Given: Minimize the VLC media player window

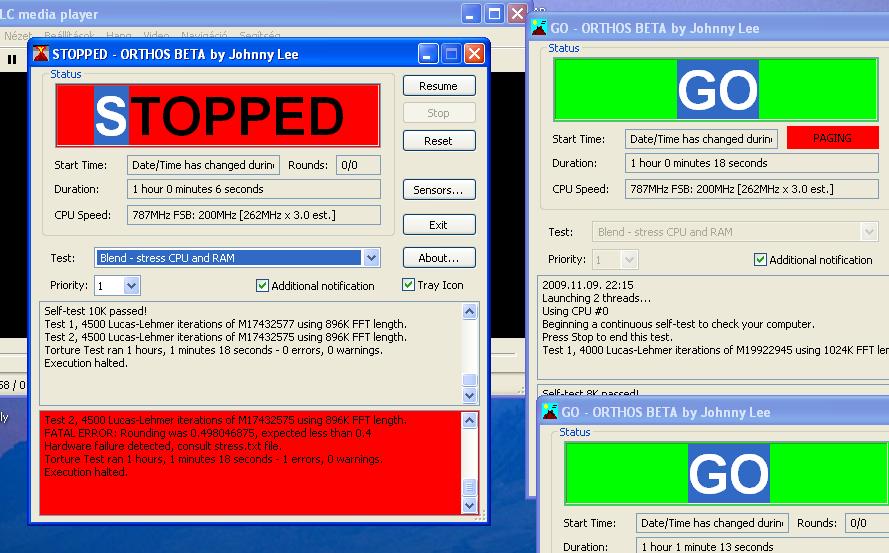Looking at the screenshot, I should (x=471, y=14).
